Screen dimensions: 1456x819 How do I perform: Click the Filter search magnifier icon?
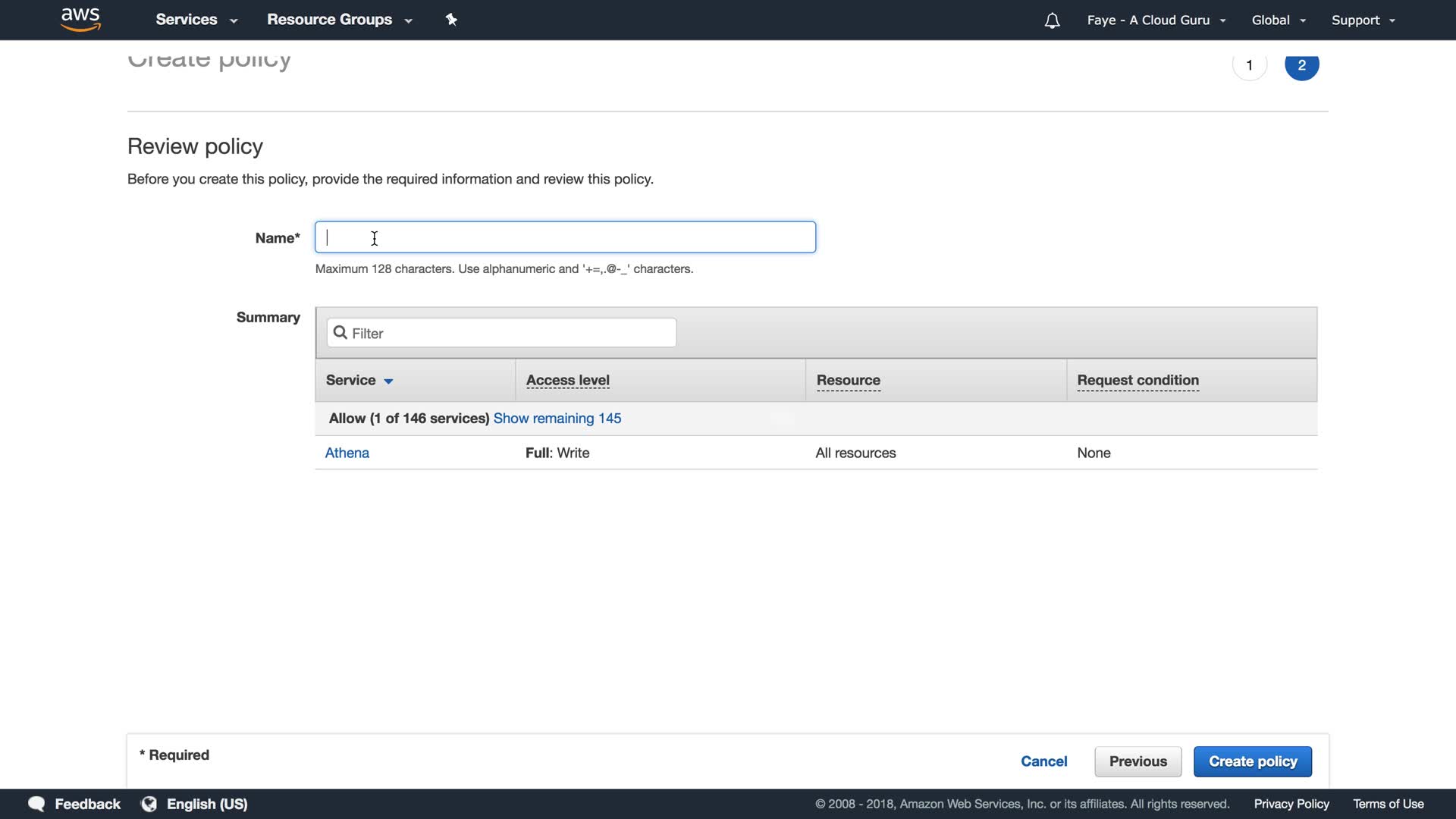pos(340,333)
